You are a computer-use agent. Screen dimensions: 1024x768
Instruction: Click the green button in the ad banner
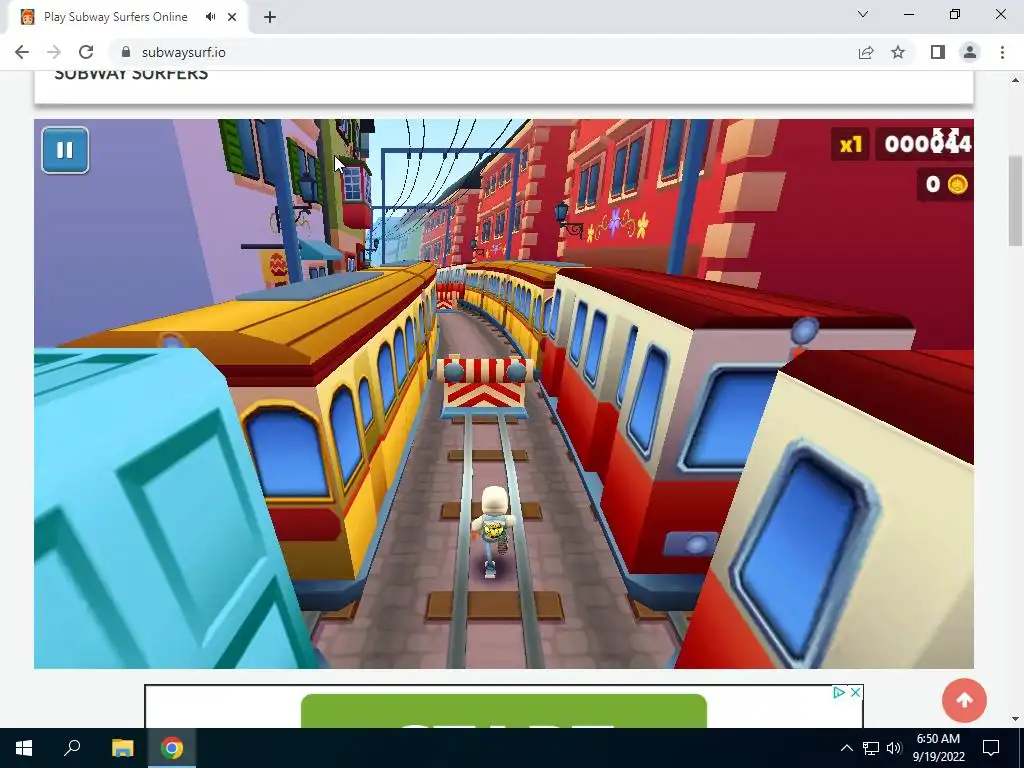[504, 711]
